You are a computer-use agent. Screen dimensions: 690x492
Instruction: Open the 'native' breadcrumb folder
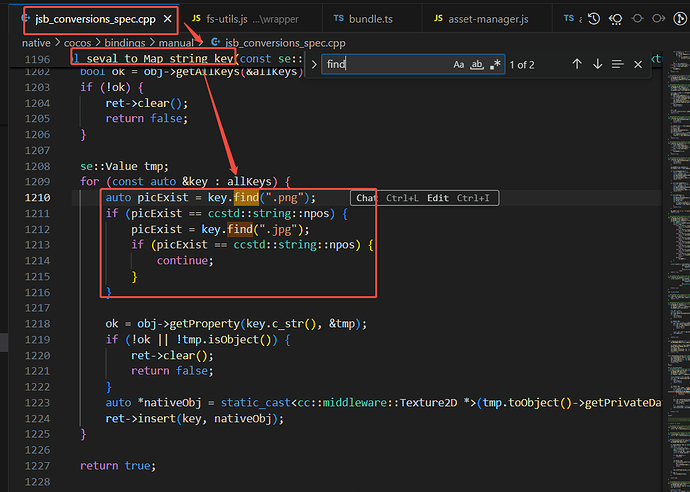point(36,43)
